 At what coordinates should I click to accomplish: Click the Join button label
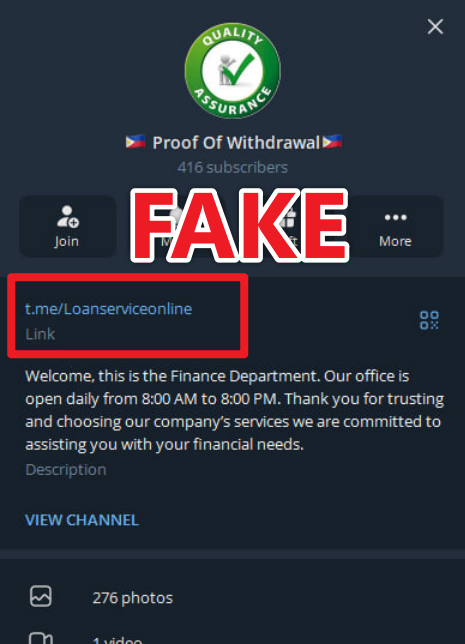click(67, 242)
